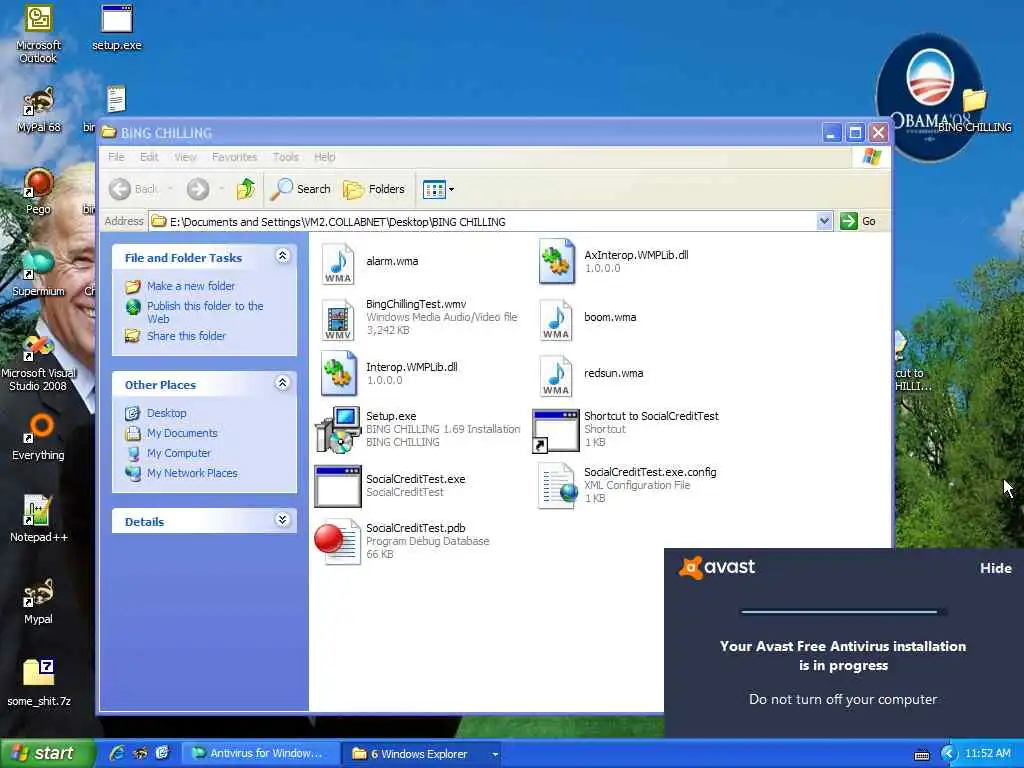This screenshot has width=1024, height=768.
Task: Open the Edit menu
Action: pos(149,157)
